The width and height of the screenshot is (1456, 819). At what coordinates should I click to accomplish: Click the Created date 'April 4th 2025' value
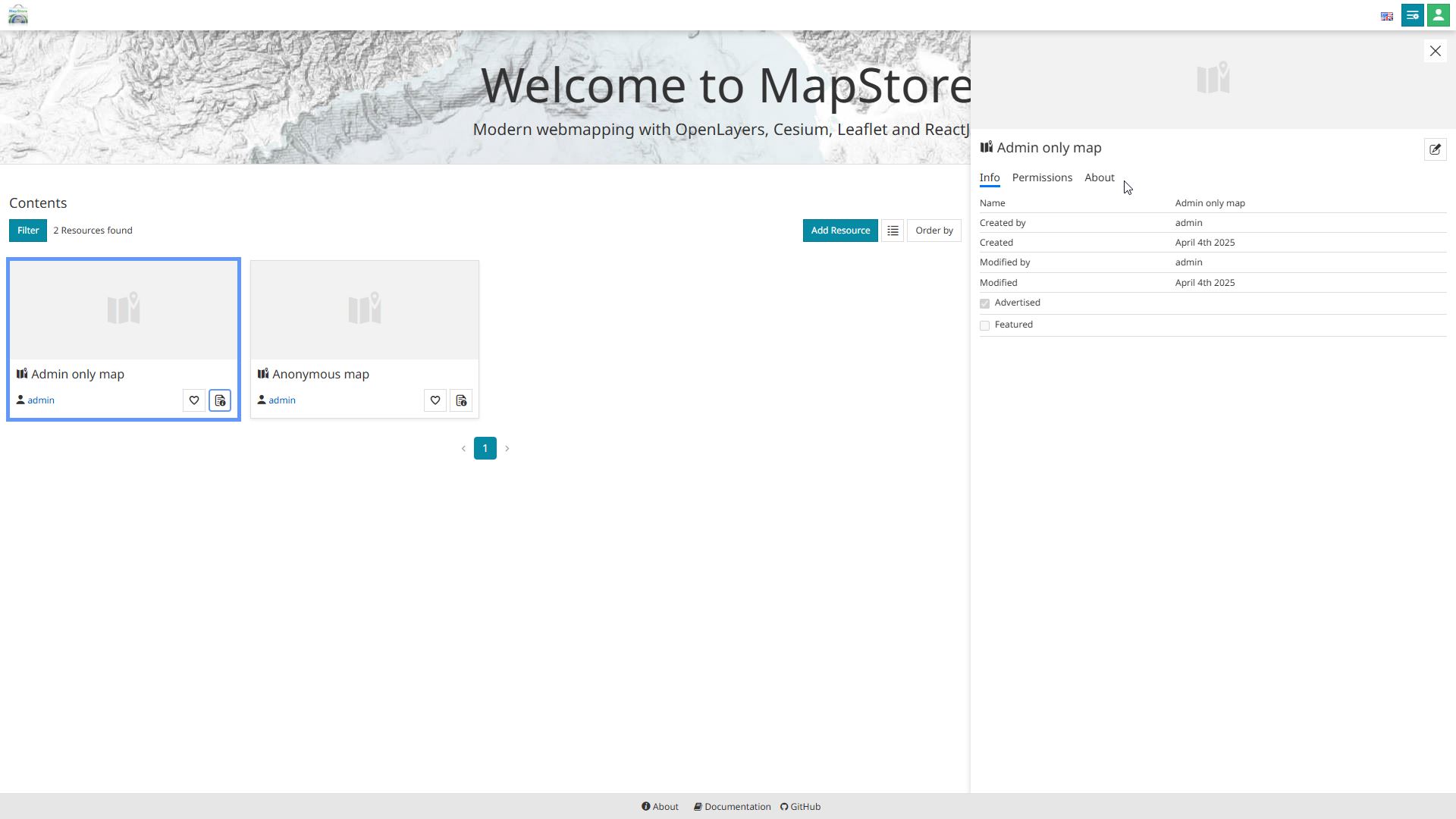[x=1205, y=243]
